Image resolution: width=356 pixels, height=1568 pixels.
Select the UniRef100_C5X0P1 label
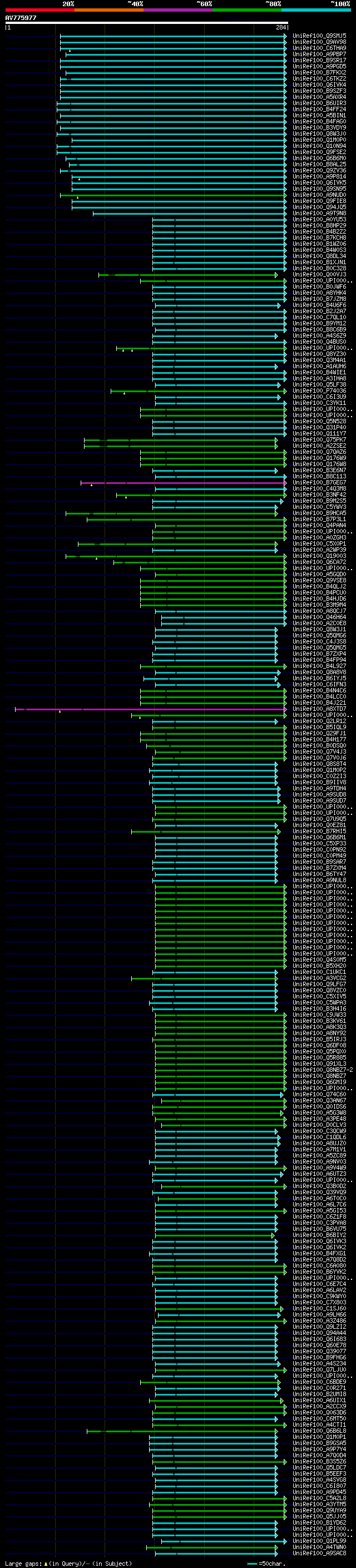(319, 543)
